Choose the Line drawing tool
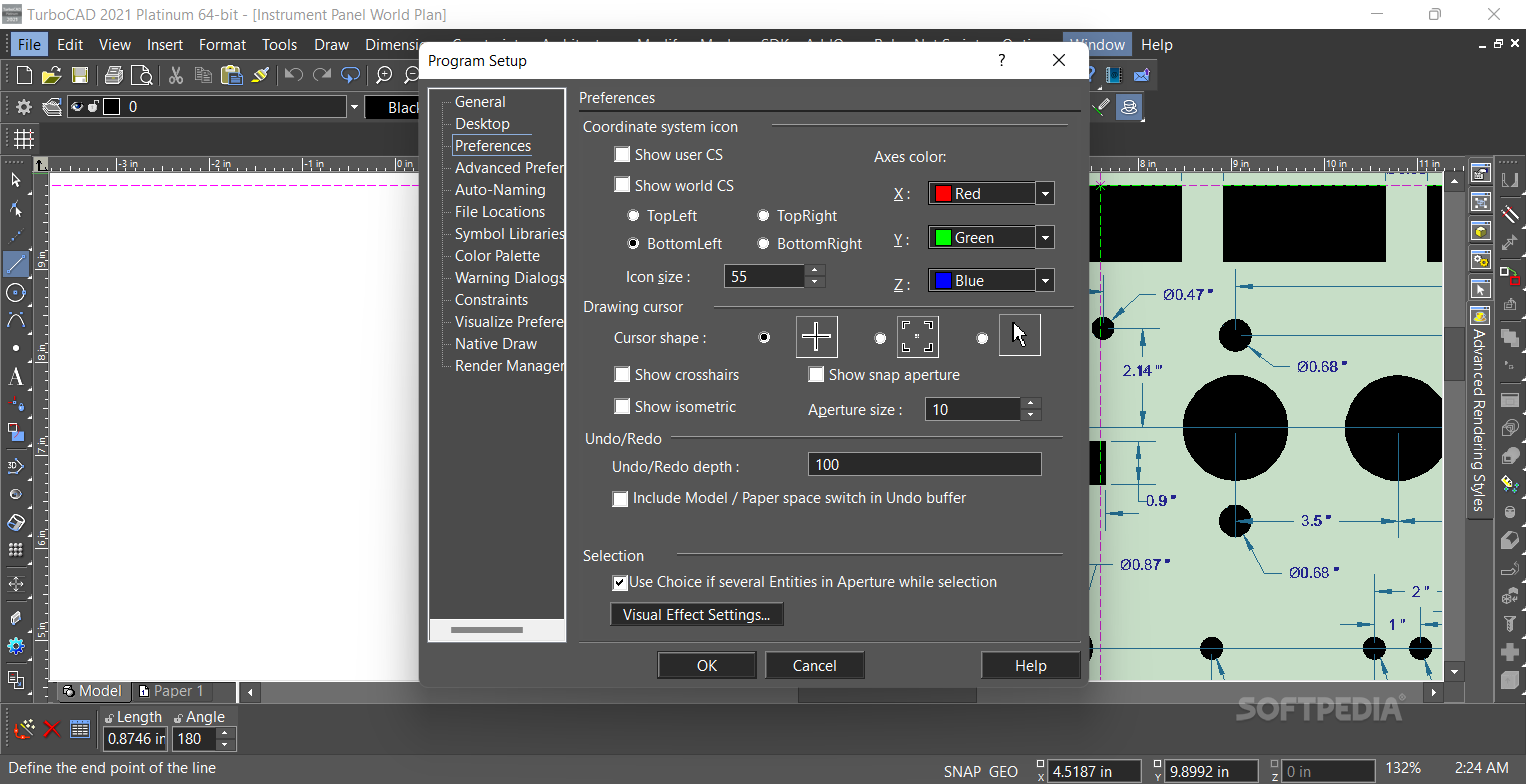The image size is (1526, 784). click(16, 264)
